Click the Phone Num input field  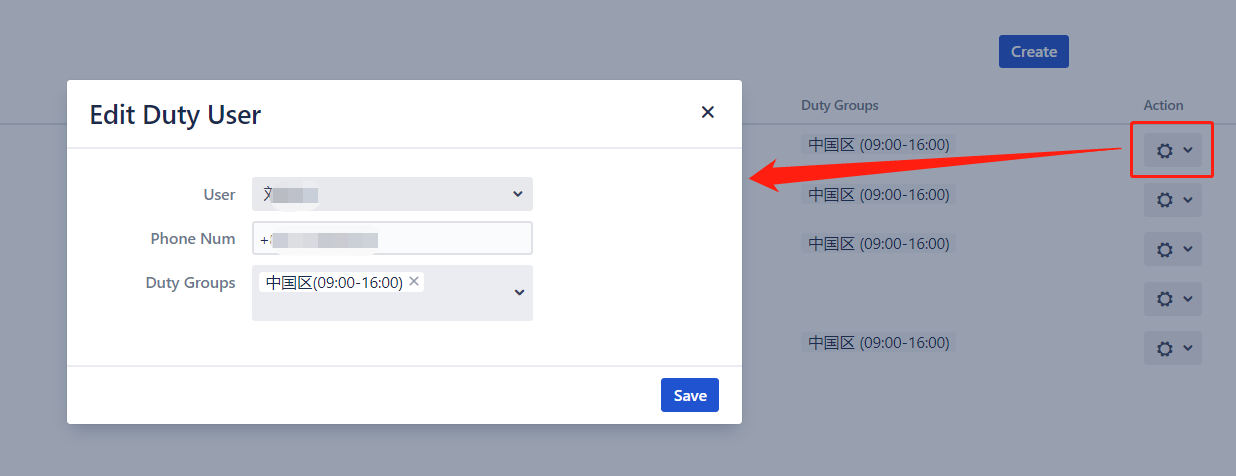[392, 239]
